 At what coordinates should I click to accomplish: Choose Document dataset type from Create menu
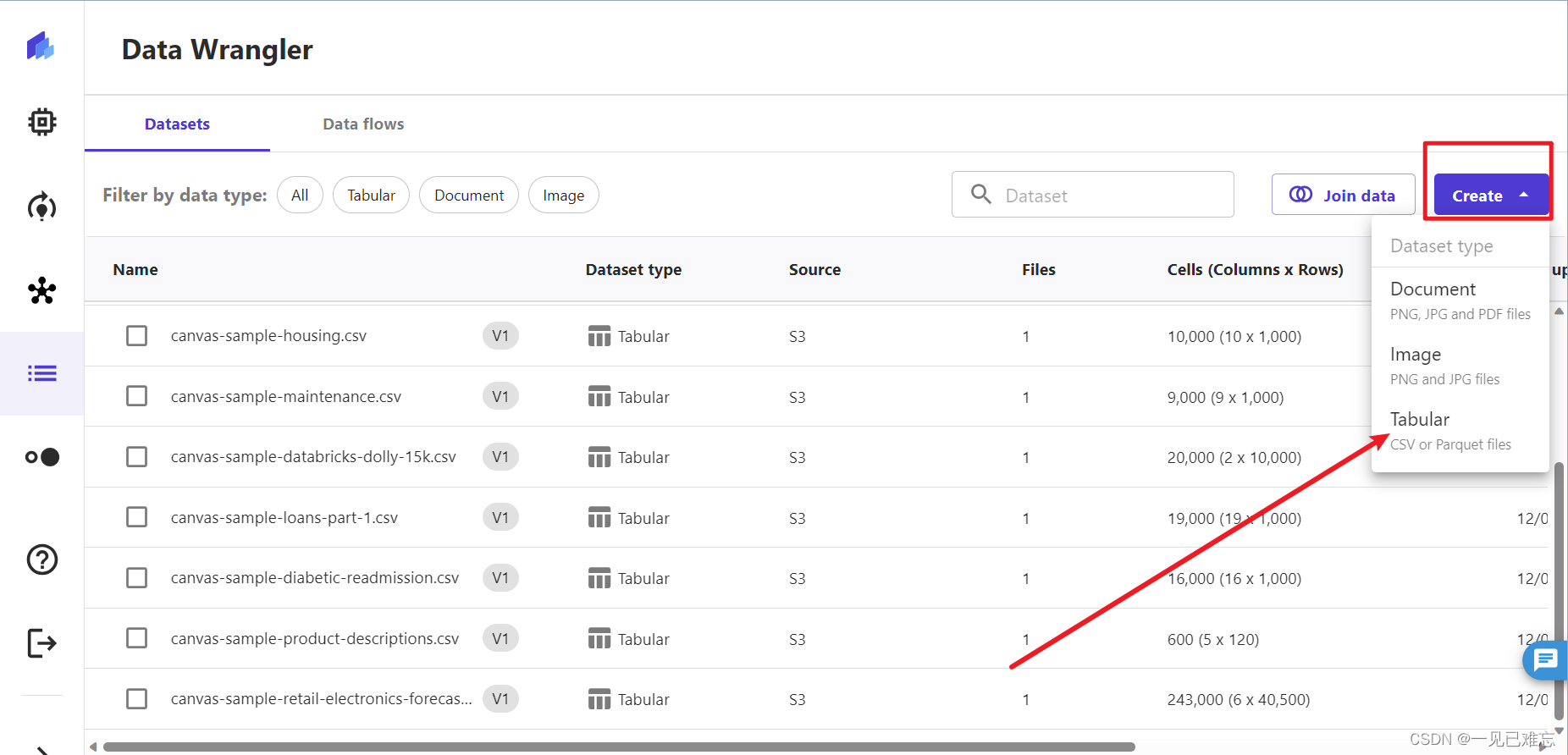[1460, 300]
